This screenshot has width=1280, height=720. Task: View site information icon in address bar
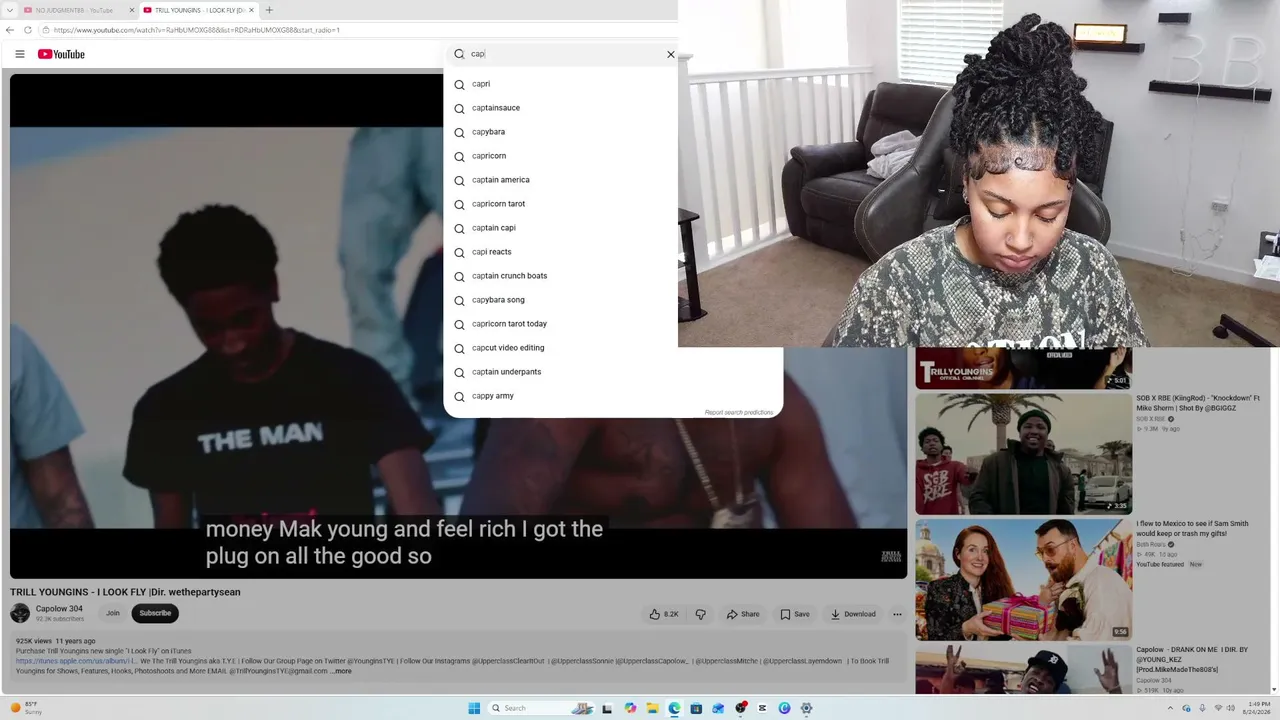coord(45,30)
